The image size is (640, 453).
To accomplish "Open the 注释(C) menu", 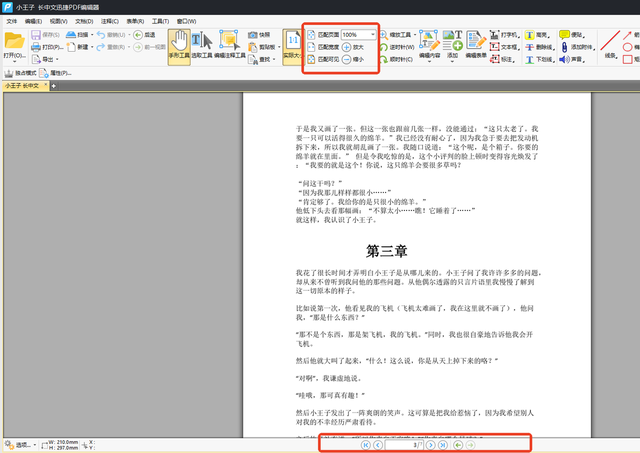I will coord(110,21).
